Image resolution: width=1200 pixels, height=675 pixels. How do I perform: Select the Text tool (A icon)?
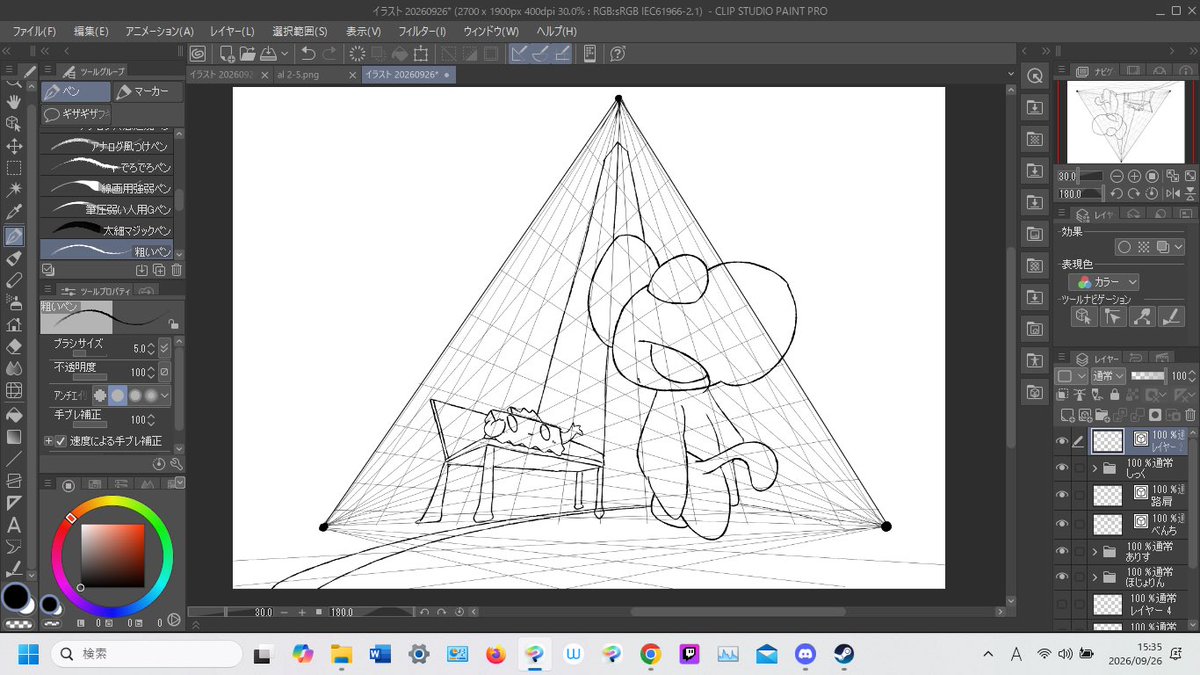pyautogui.click(x=14, y=524)
